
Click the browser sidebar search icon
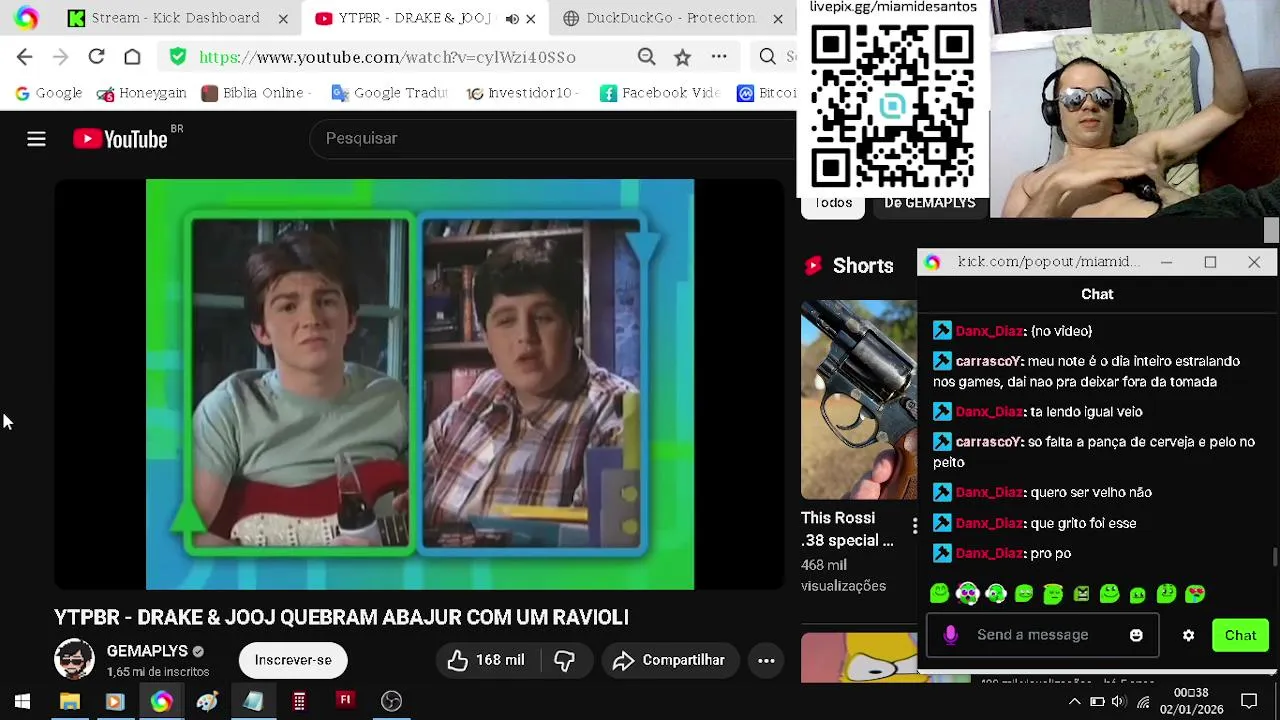(767, 57)
